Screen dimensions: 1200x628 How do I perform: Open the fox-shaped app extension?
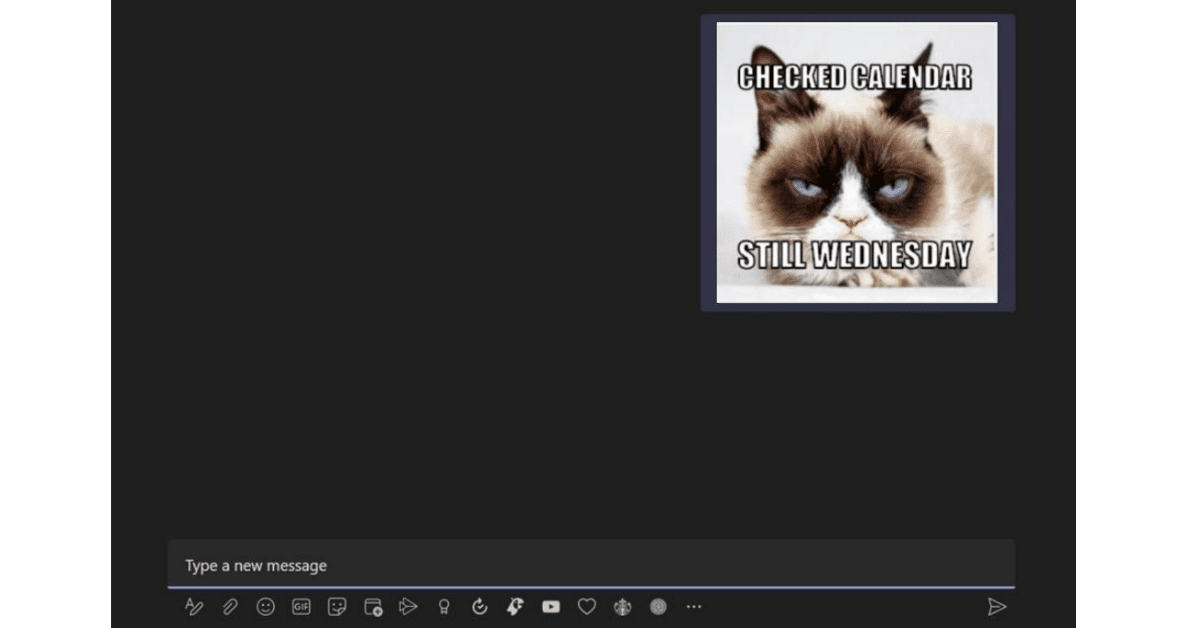tap(515, 607)
